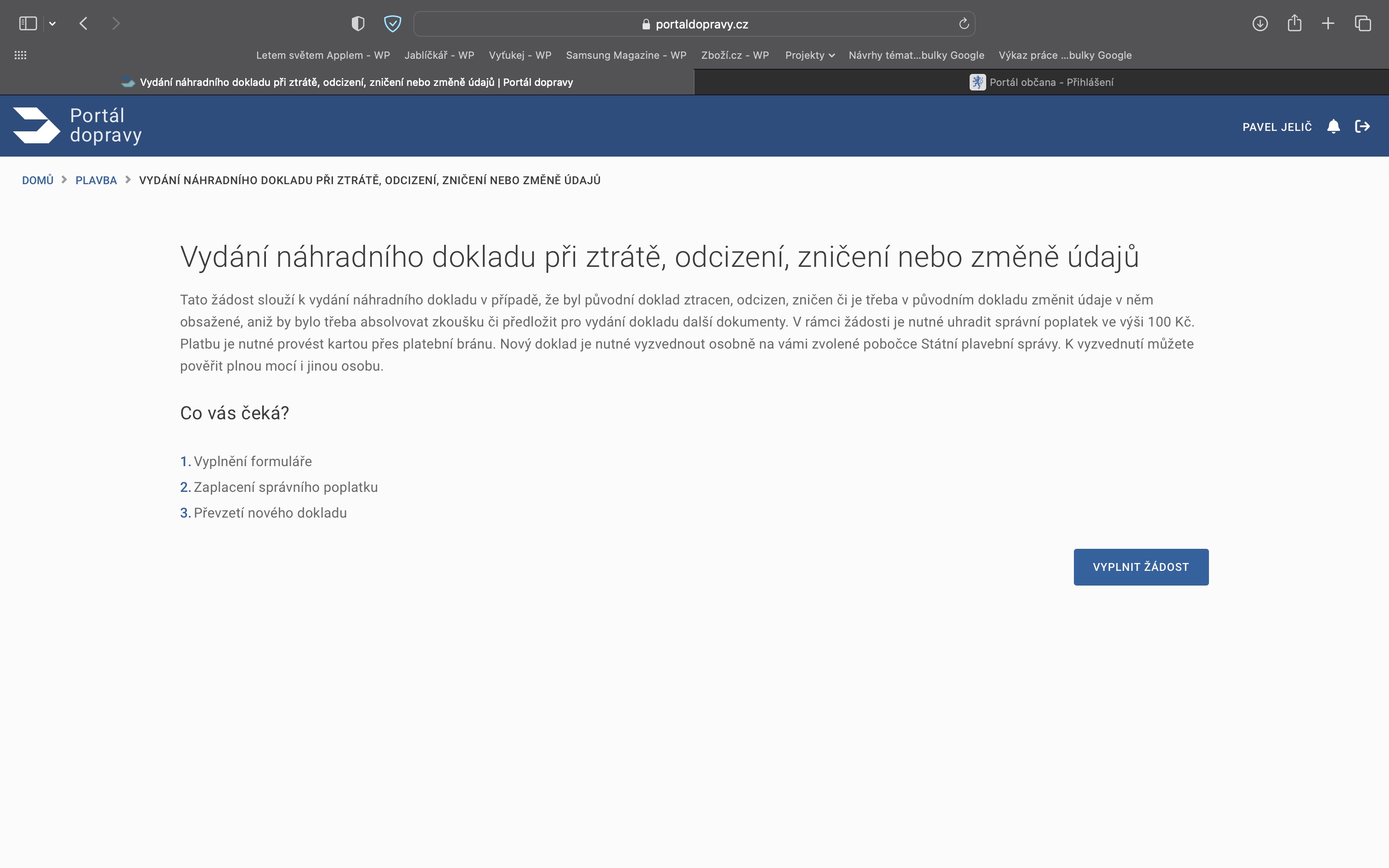Click the Portál dopravy logo
The image size is (1389, 868).
(x=78, y=125)
